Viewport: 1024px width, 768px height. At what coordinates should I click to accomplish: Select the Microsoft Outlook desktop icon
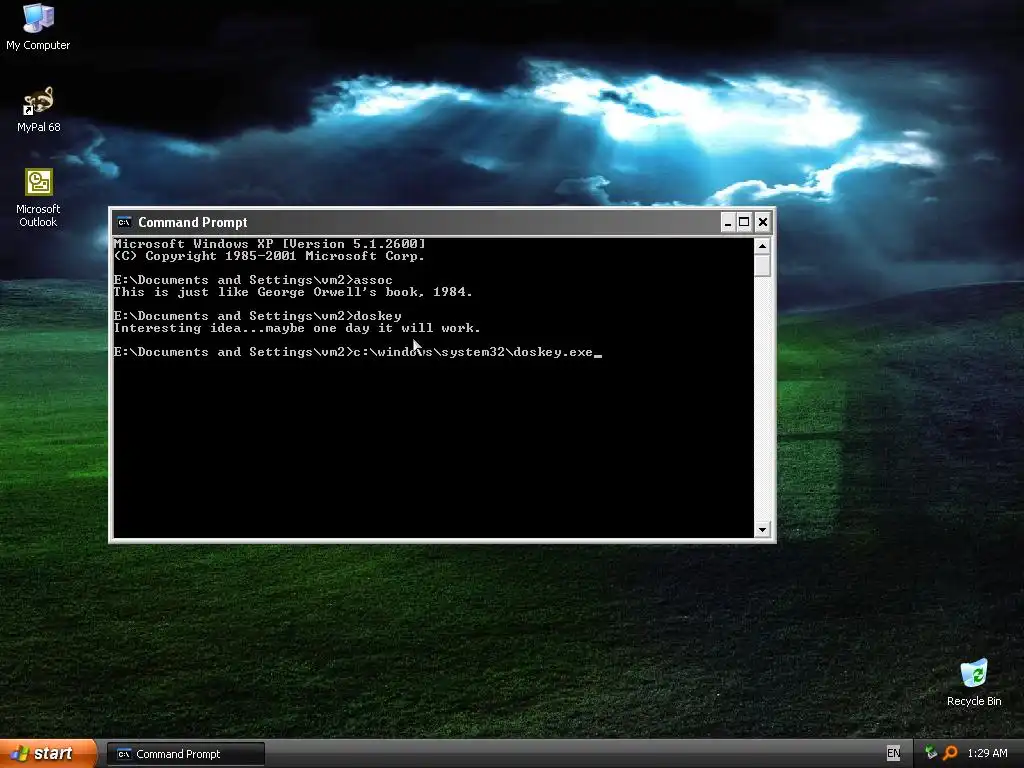click(38, 198)
